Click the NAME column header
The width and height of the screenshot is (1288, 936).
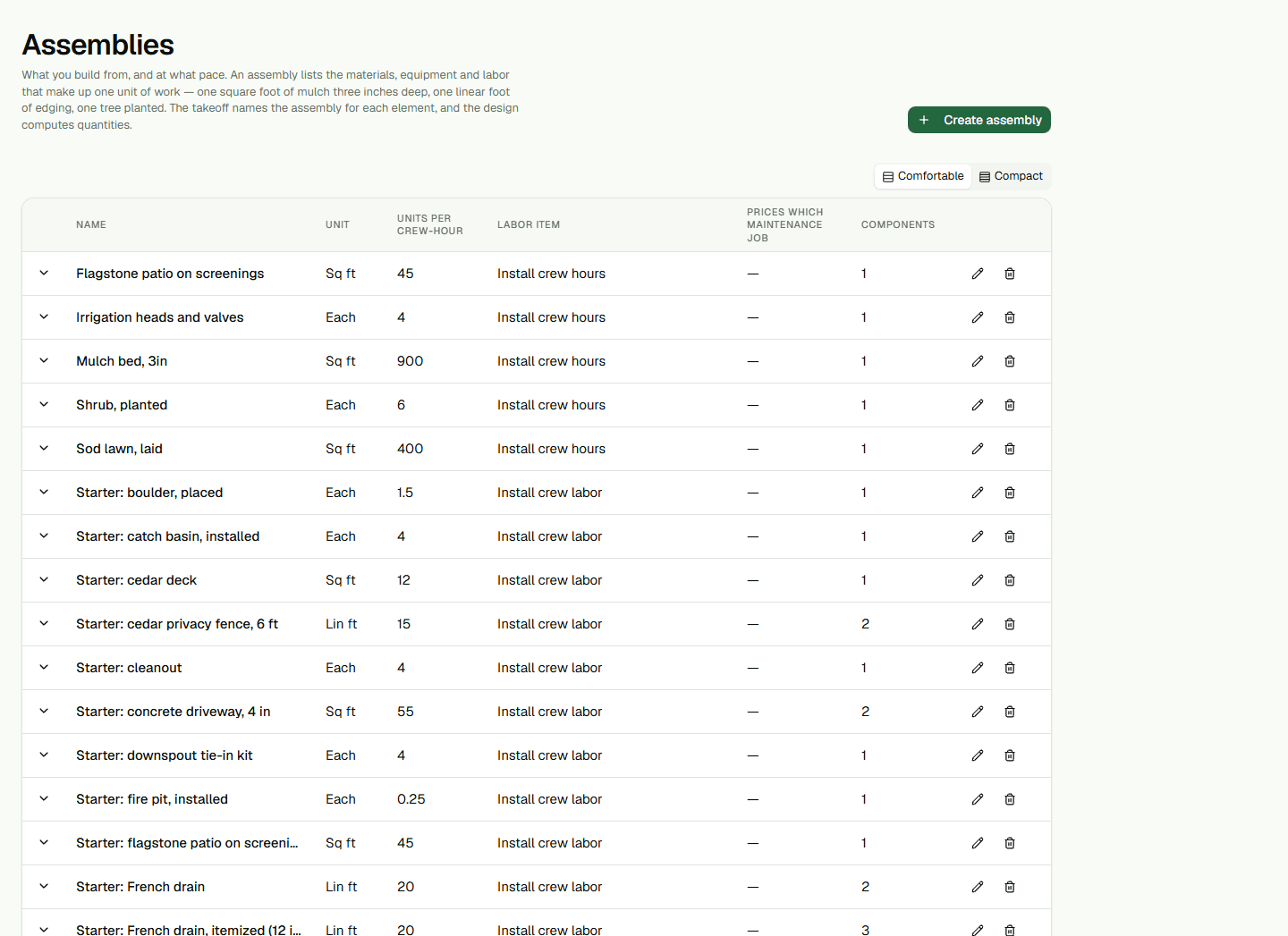tap(91, 224)
